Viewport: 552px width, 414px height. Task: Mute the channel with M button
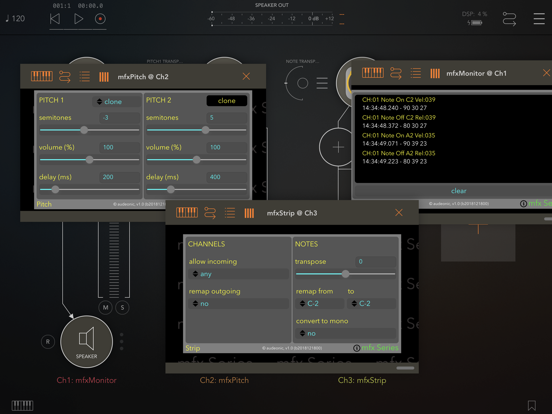[105, 308]
